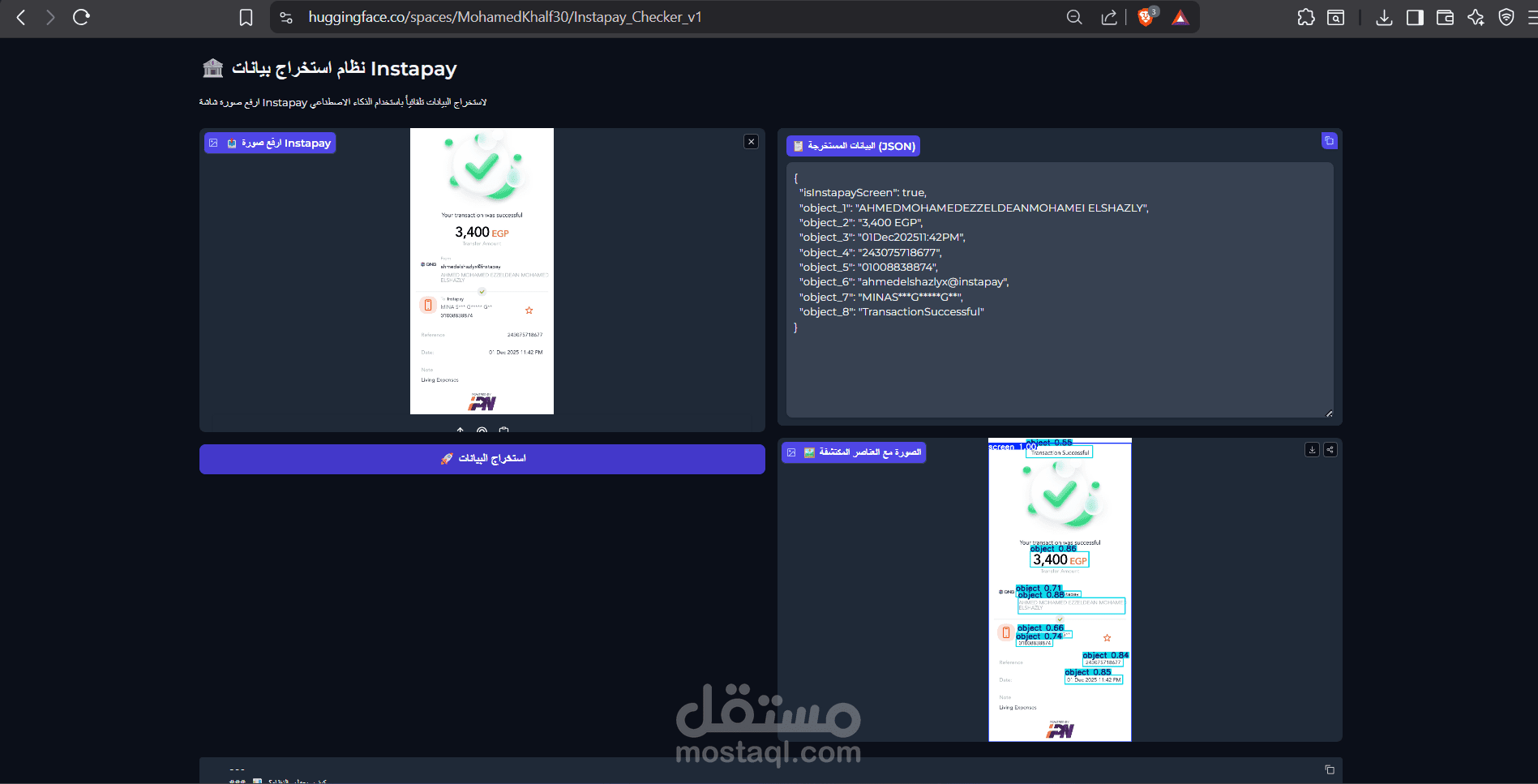The height and width of the screenshot is (784, 1538).
Task: Go back to the previous page
Action: (x=21, y=17)
